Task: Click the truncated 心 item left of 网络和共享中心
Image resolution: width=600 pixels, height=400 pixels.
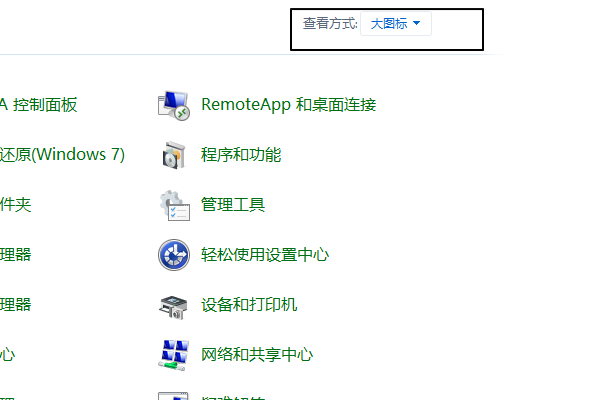Action: (x=8, y=354)
